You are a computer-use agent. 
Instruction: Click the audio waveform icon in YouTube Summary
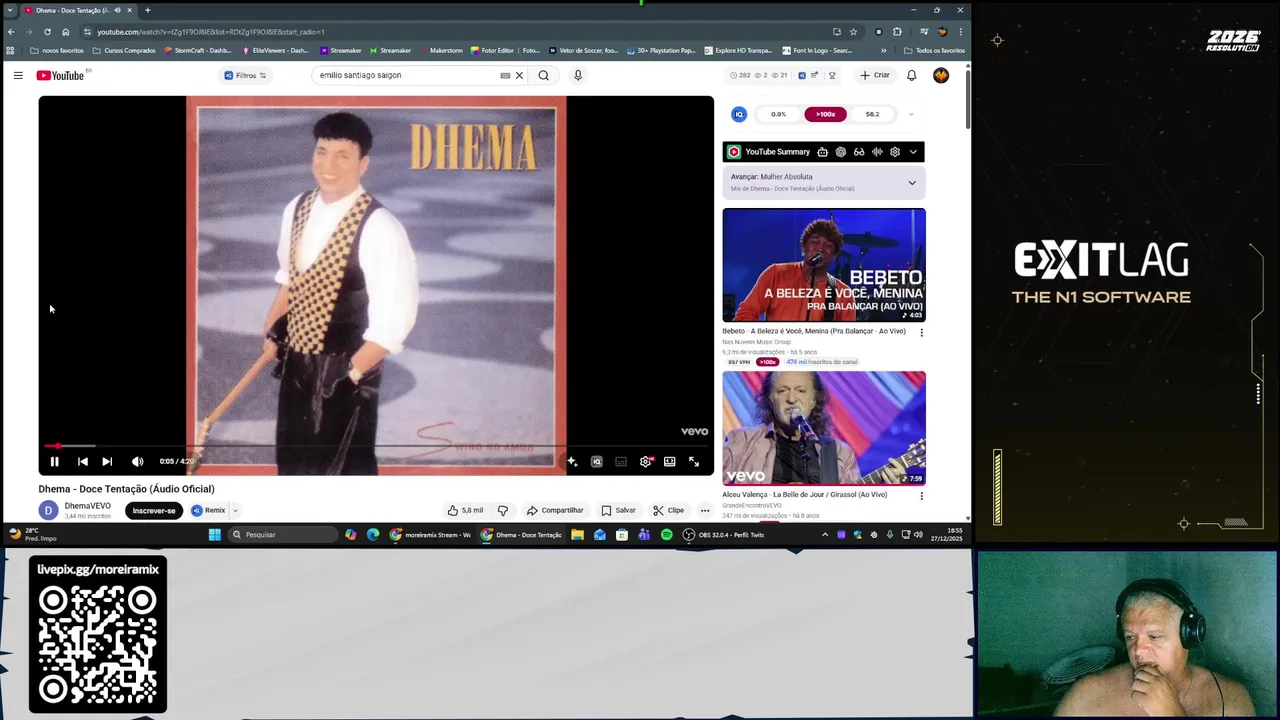[877, 152]
